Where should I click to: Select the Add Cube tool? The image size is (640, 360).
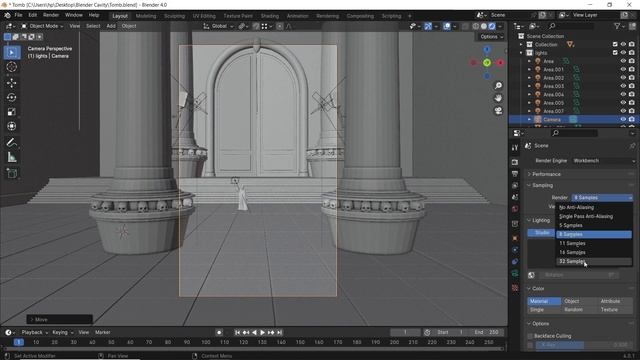click(x=11, y=173)
